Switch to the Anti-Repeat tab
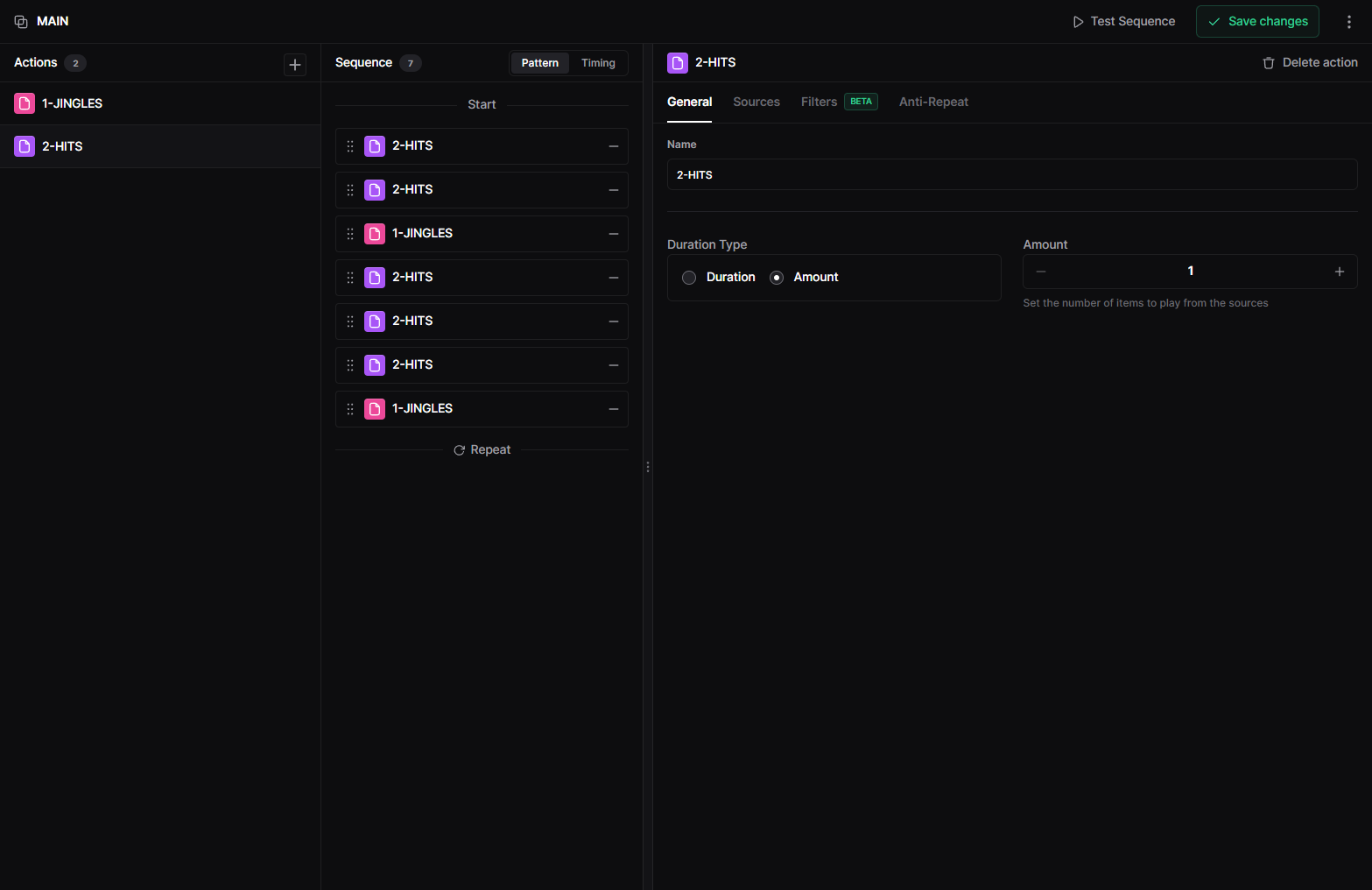The width and height of the screenshot is (1372, 890). [x=933, y=102]
